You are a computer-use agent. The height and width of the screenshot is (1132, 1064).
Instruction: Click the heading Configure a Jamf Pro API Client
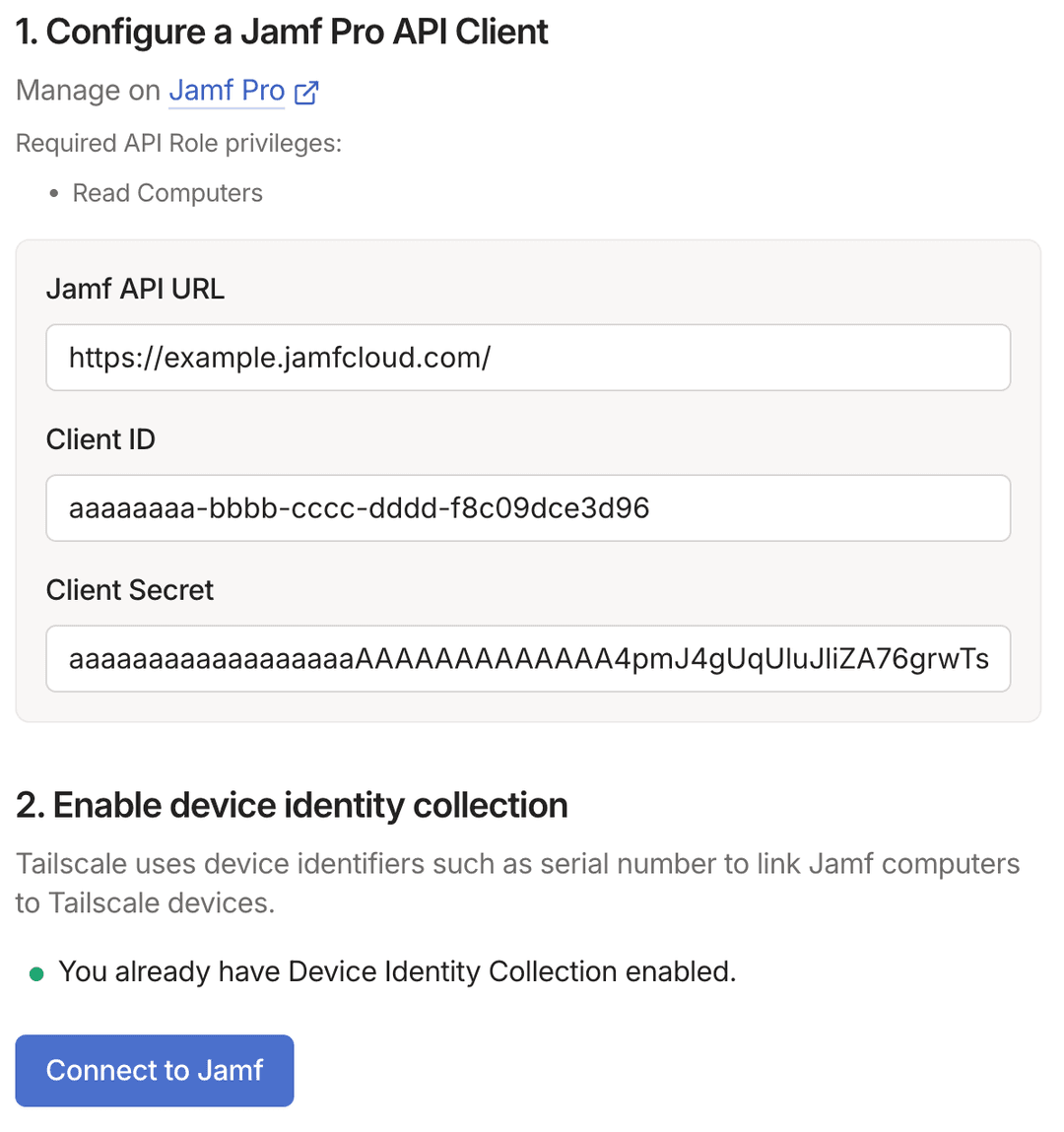tap(281, 32)
